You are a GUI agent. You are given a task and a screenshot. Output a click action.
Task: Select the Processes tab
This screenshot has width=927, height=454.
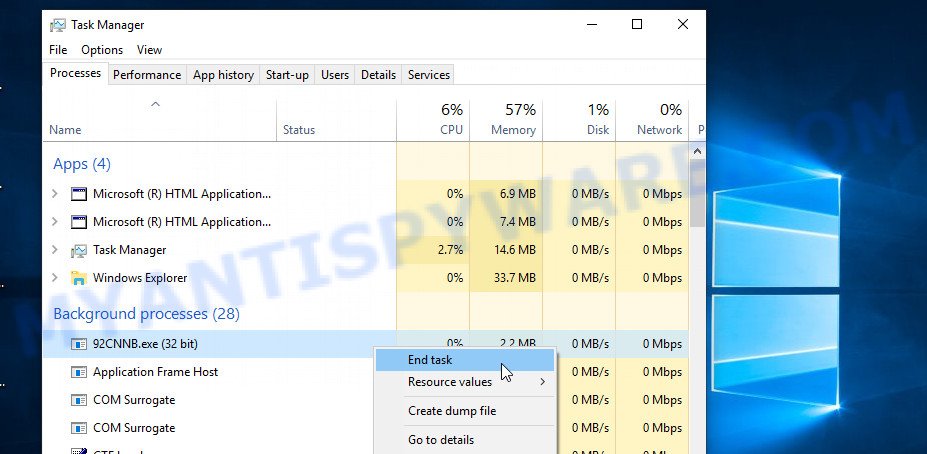click(x=76, y=73)
